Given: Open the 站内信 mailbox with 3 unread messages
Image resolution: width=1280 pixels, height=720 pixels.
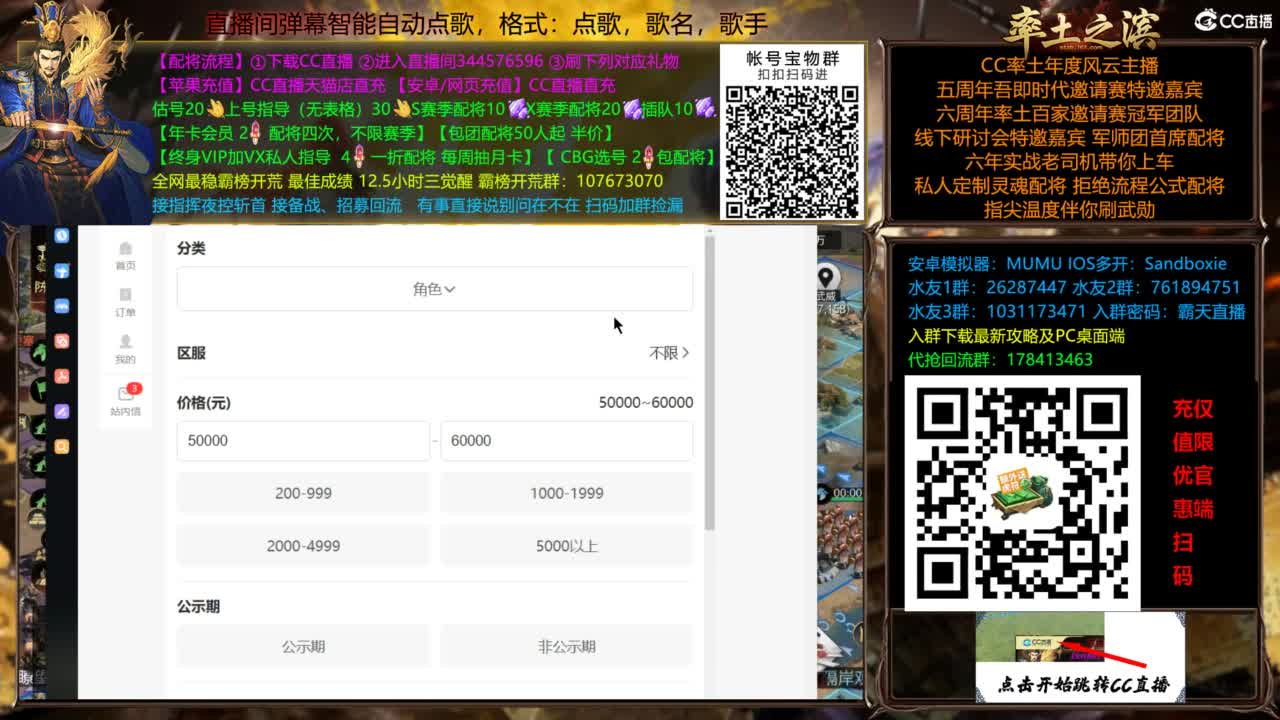Looking at the screenshot, I should (x=125, y=393).
